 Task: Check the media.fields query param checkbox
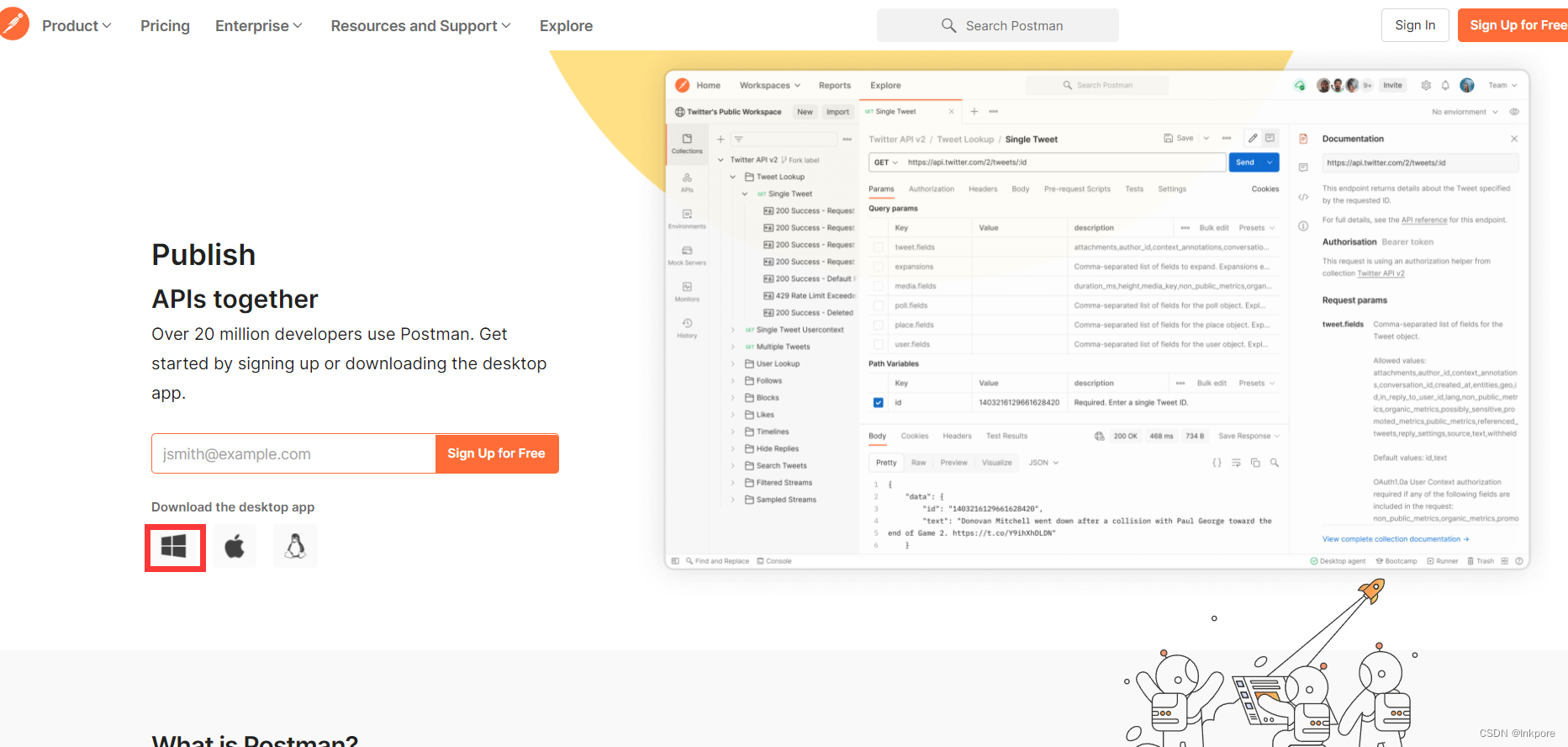point(879,286)
